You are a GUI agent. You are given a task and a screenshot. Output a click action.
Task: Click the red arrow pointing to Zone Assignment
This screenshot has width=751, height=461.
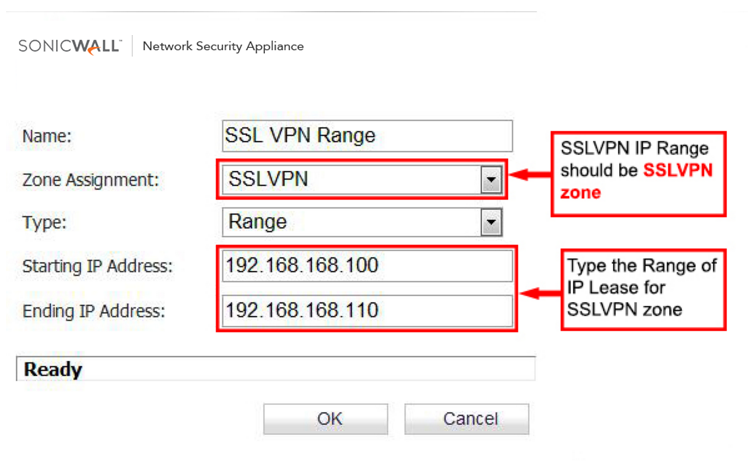point(530,175)
